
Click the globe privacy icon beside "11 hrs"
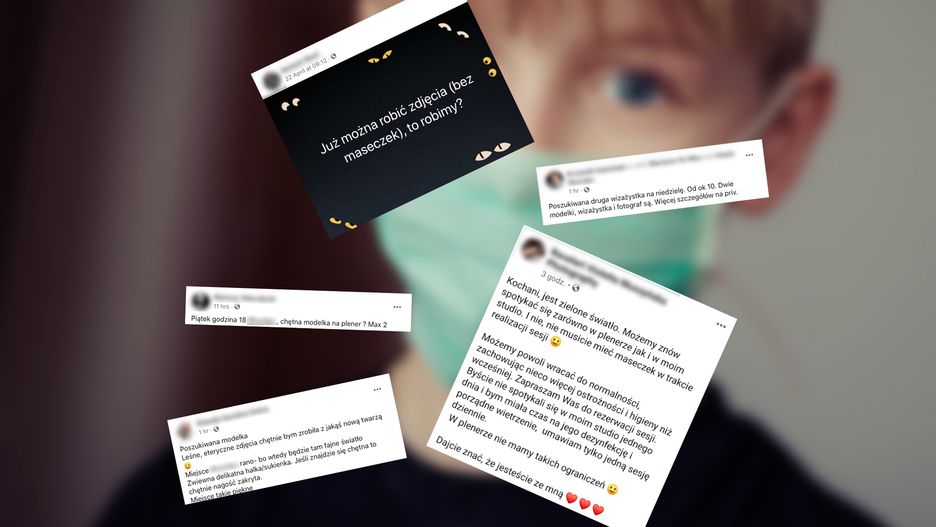(x=237, y=307)
